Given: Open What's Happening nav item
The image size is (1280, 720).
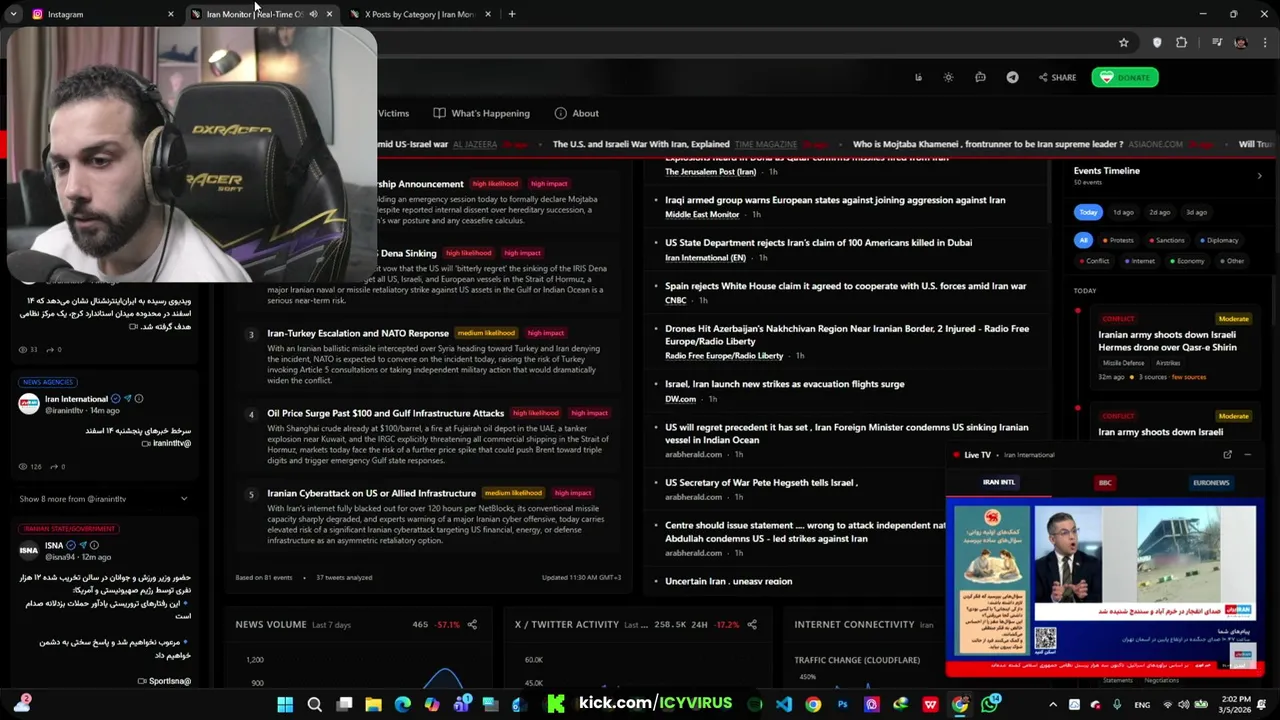Looking at the screenshot, I should click(482, 113).
